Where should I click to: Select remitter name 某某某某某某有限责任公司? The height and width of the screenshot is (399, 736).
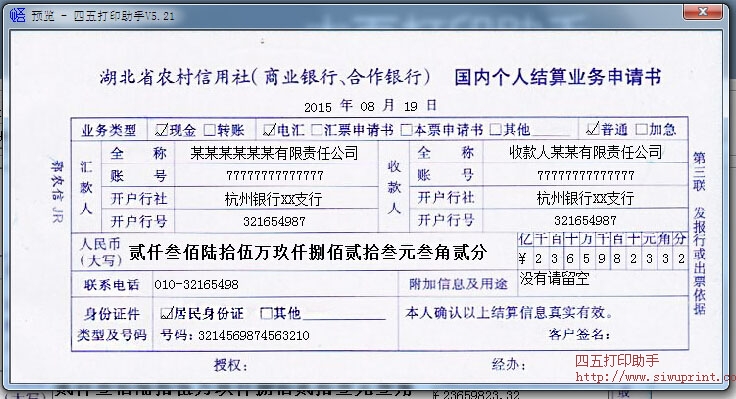(x=274, y=153)
